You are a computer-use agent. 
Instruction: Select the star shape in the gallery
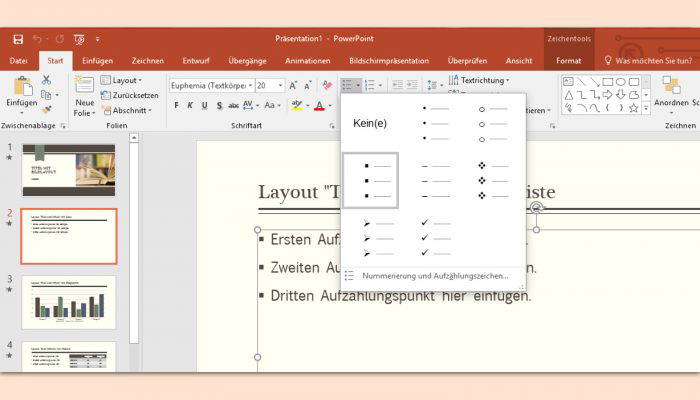point(633,108)
